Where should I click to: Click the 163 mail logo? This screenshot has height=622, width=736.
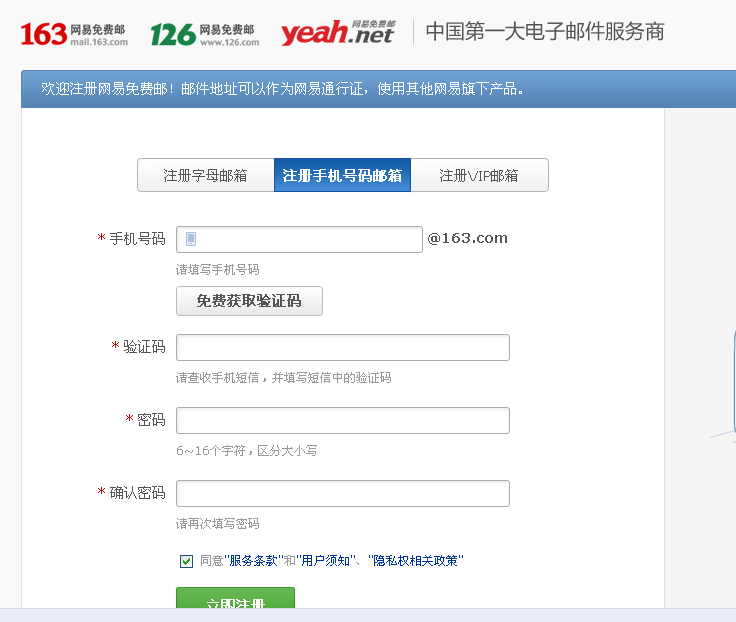point(74,33)
